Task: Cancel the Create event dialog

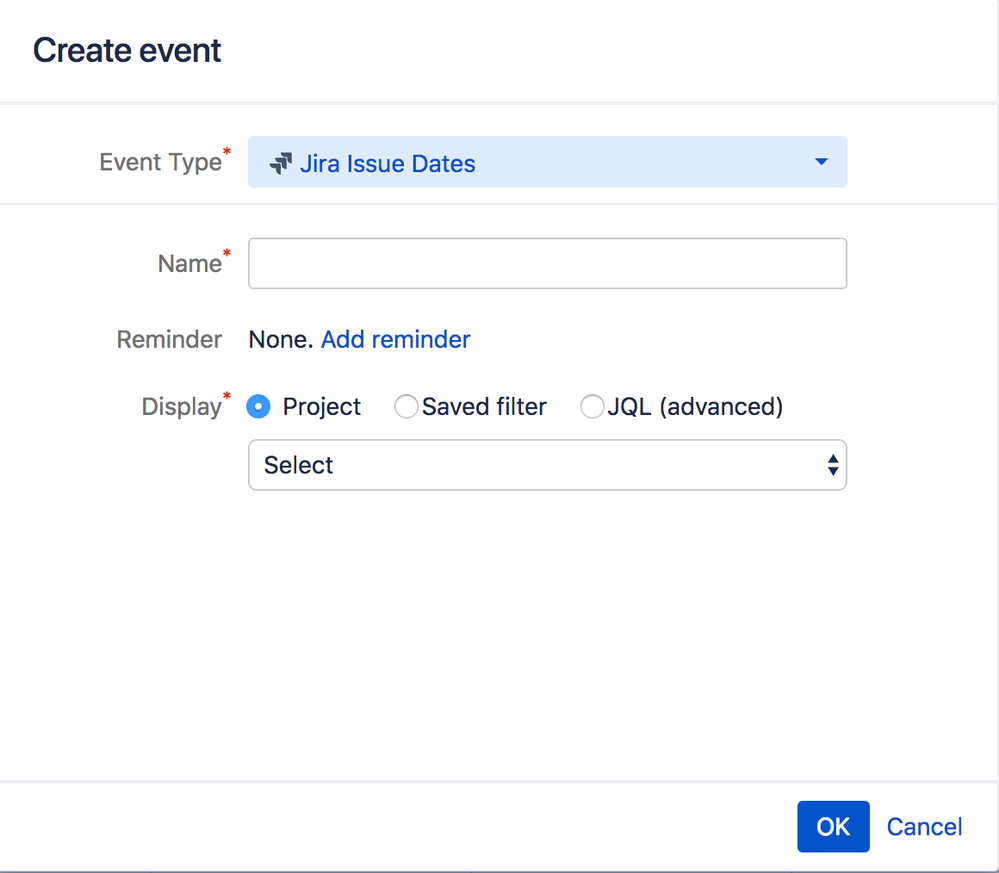Action: (x=924, y=826)
